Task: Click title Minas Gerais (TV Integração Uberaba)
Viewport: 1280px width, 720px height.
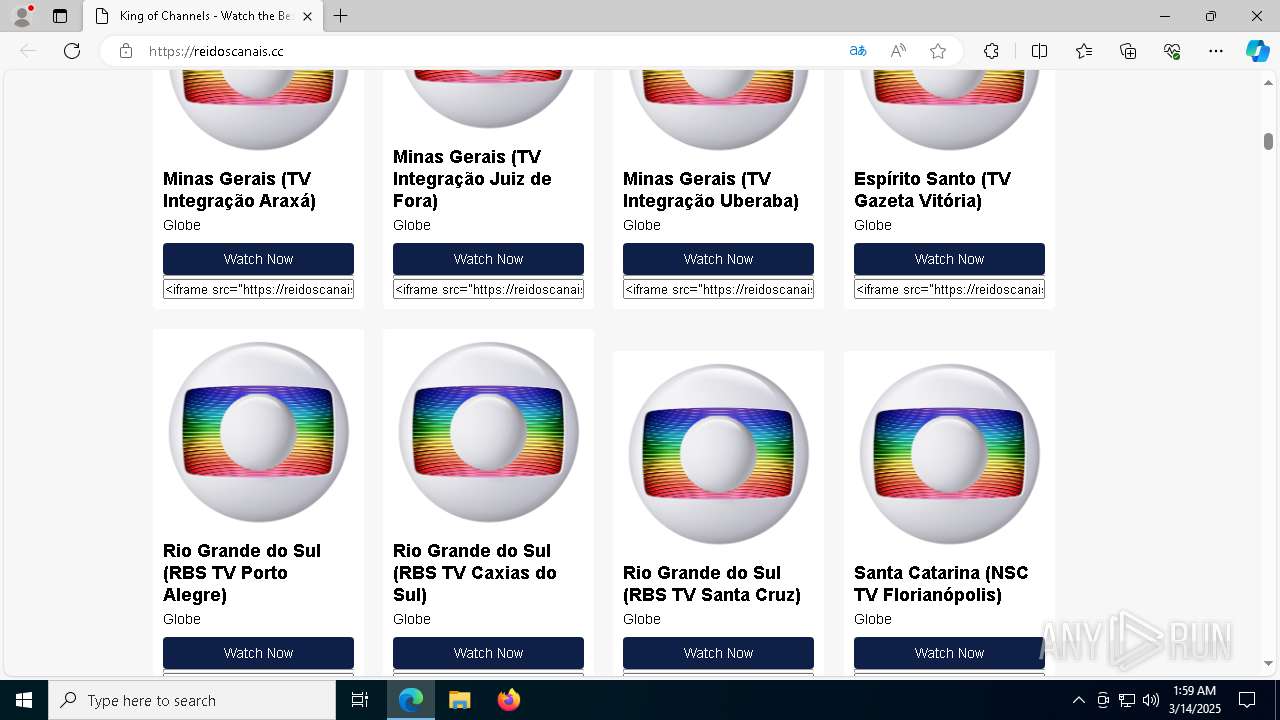Action: 711,190
